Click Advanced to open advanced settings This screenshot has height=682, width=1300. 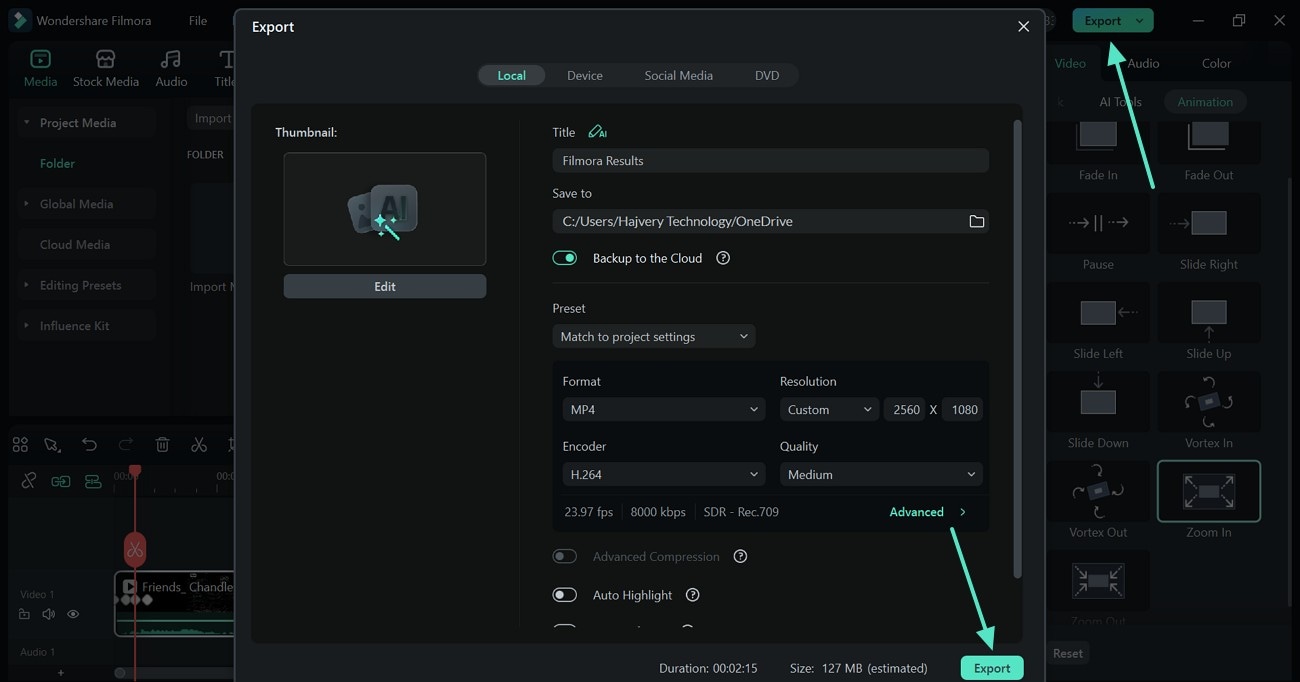pos(917,511)
